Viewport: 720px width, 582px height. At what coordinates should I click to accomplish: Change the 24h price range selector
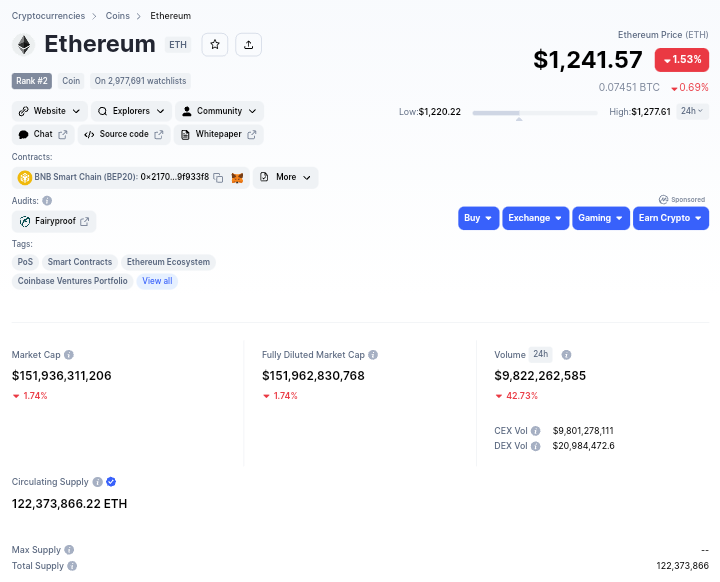692,111
